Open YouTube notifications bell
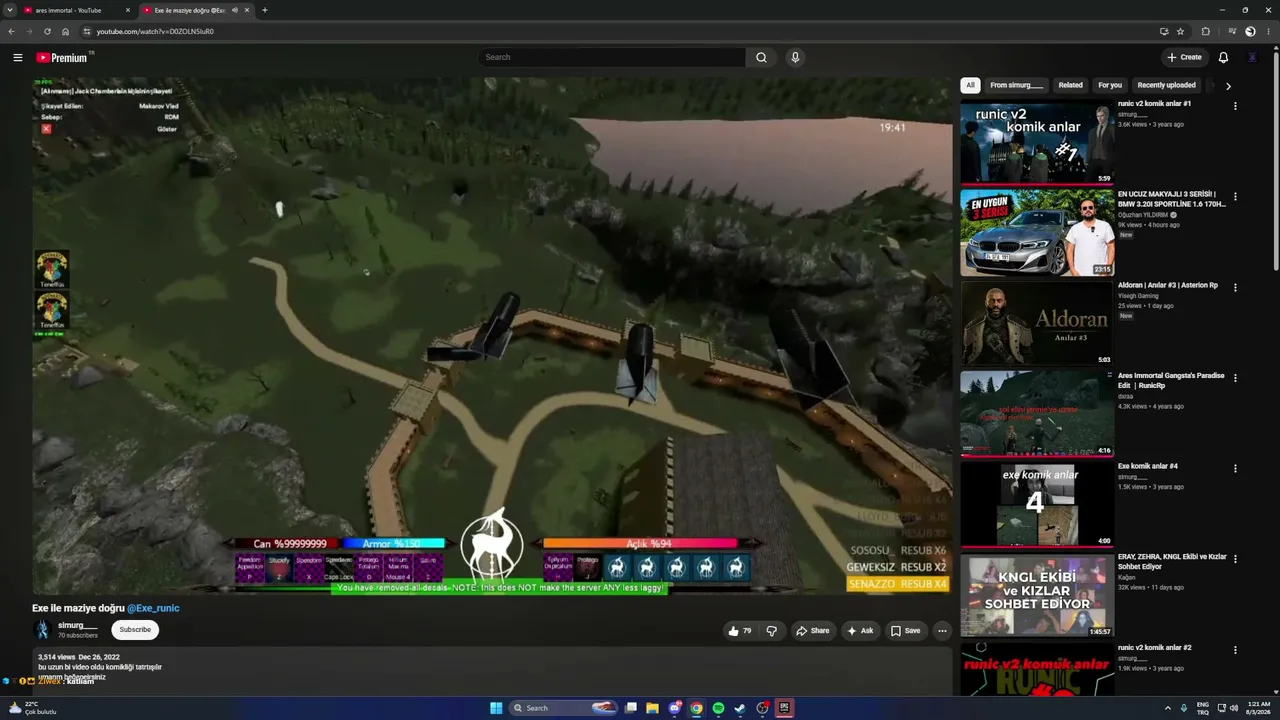The image size is (1280, 720). pyautogui.click(x=1223, y=58)
